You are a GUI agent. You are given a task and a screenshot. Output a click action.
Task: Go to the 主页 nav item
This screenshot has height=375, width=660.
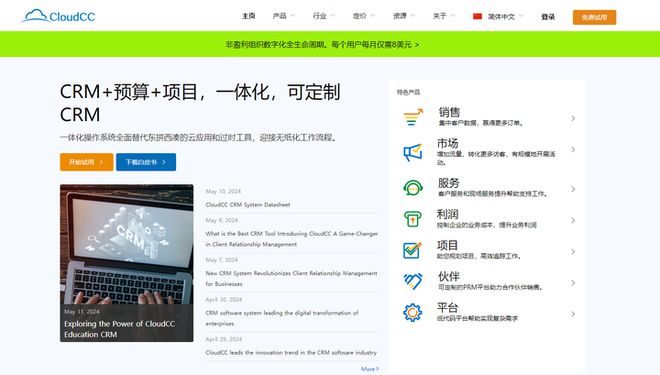coord(249,16)
